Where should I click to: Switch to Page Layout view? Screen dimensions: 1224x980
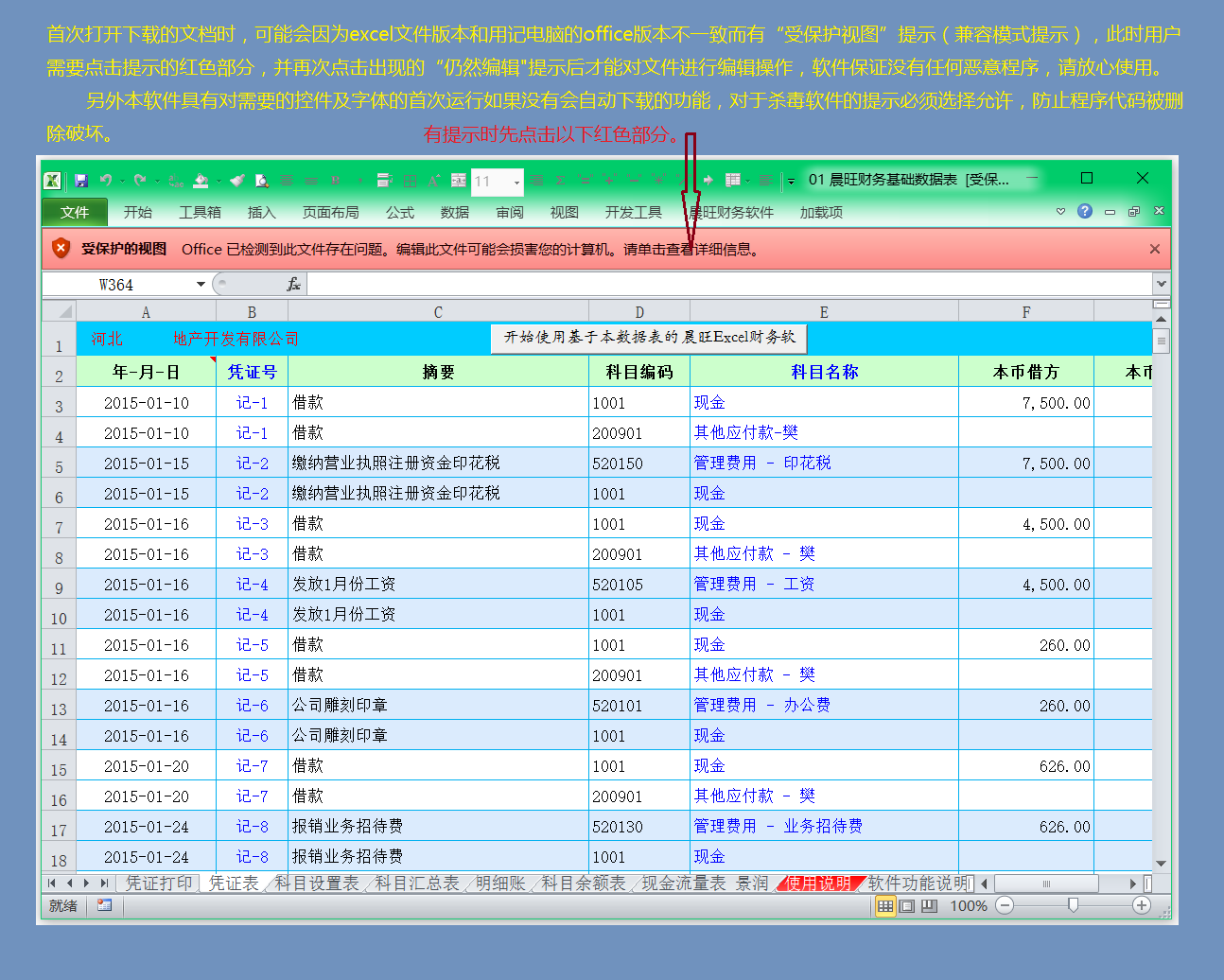(907, 905)
